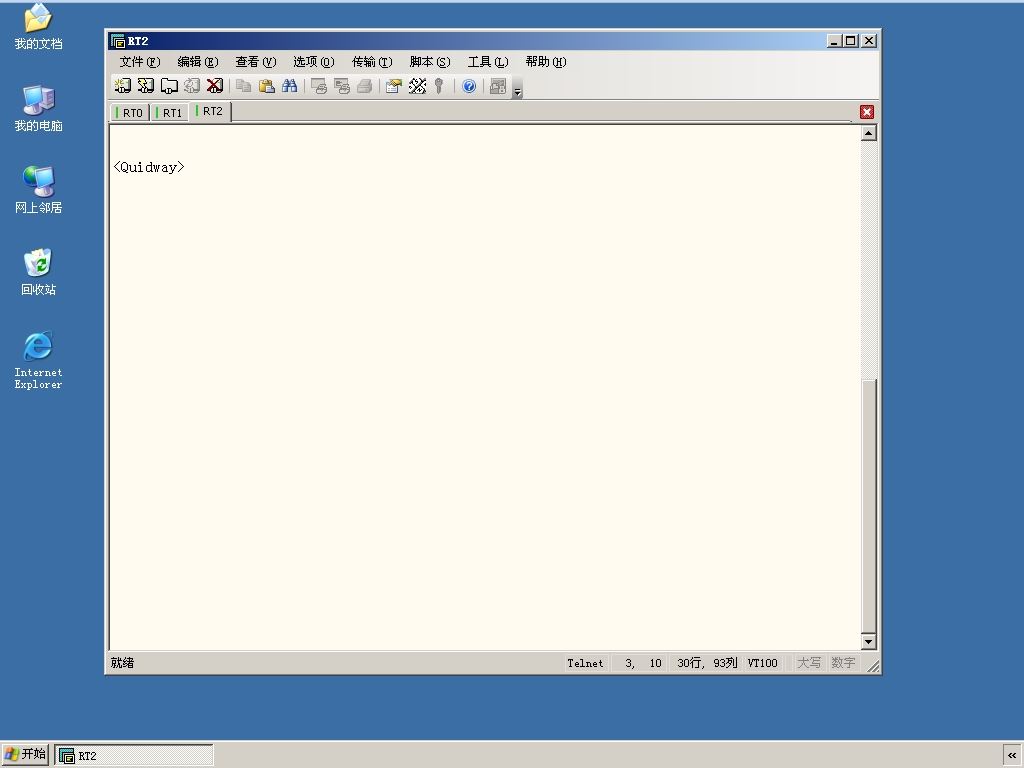Image resolution: width=1024 pixels, height=768 pixels.
Task: Click the last grayed toolbar icon
Action: (498, 86)
